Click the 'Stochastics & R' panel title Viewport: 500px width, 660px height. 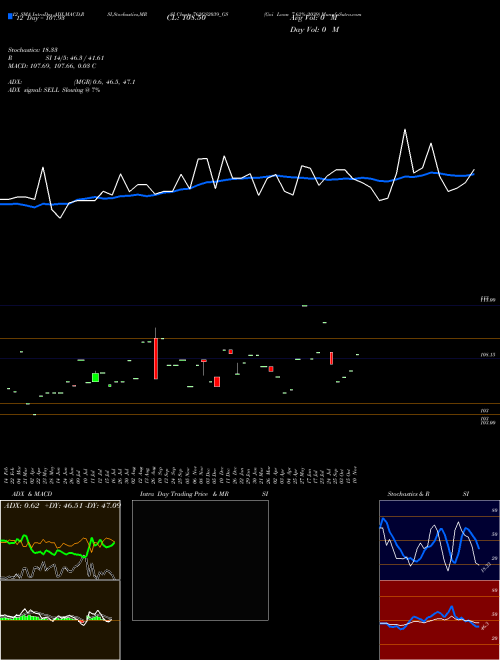(408, 494)
